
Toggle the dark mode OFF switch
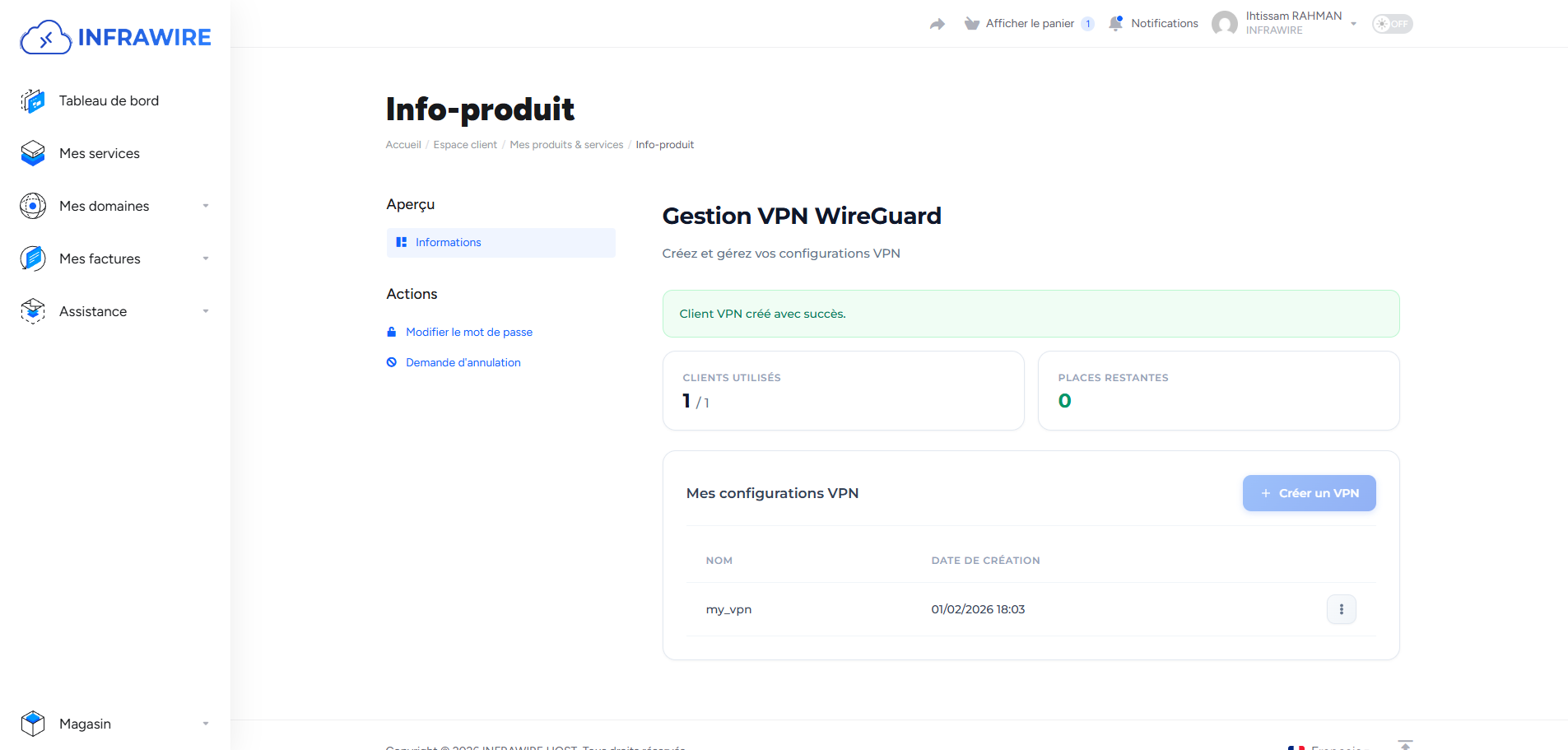[x=1392, y=23]
